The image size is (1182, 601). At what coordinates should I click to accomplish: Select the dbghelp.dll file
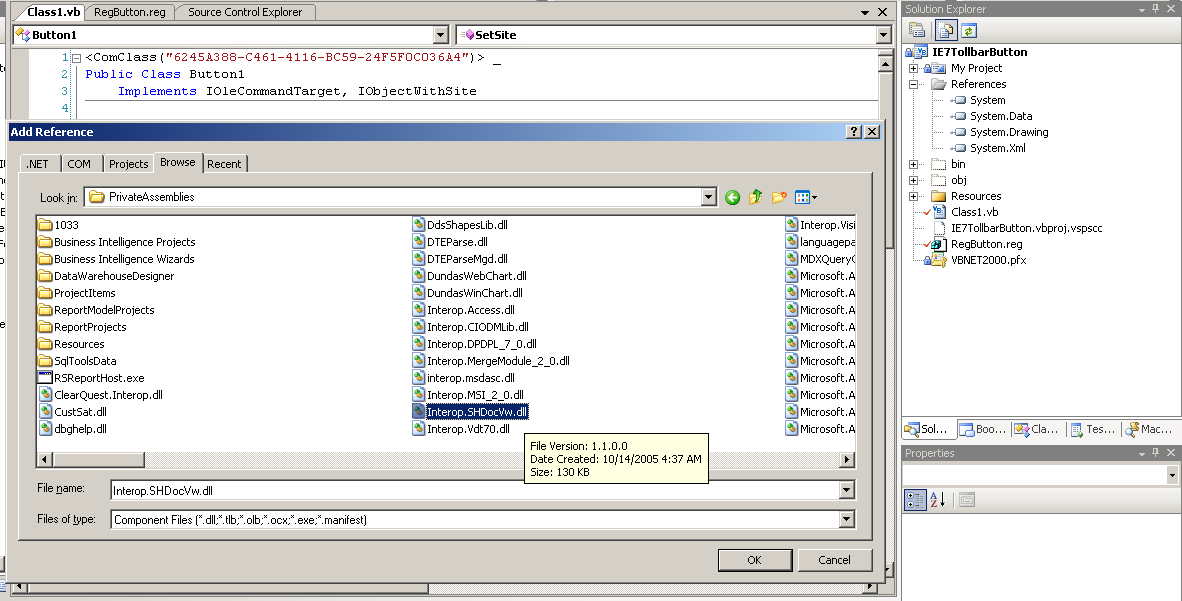[x=73, y=429]
